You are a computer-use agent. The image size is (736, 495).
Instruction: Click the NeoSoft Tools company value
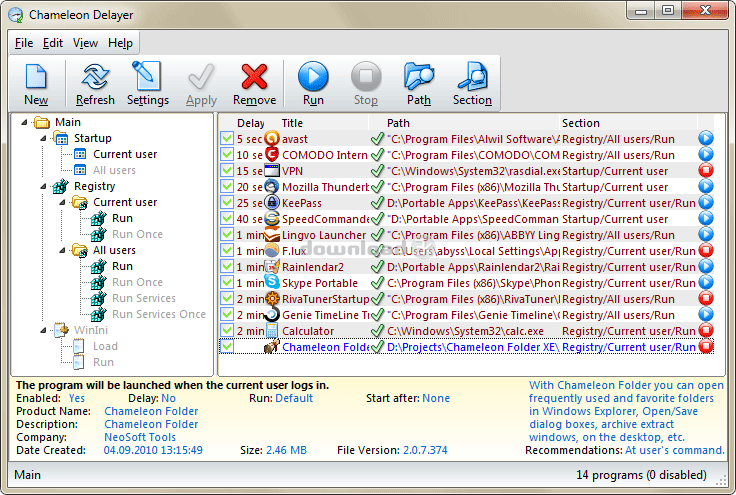[x=140, y=437]
